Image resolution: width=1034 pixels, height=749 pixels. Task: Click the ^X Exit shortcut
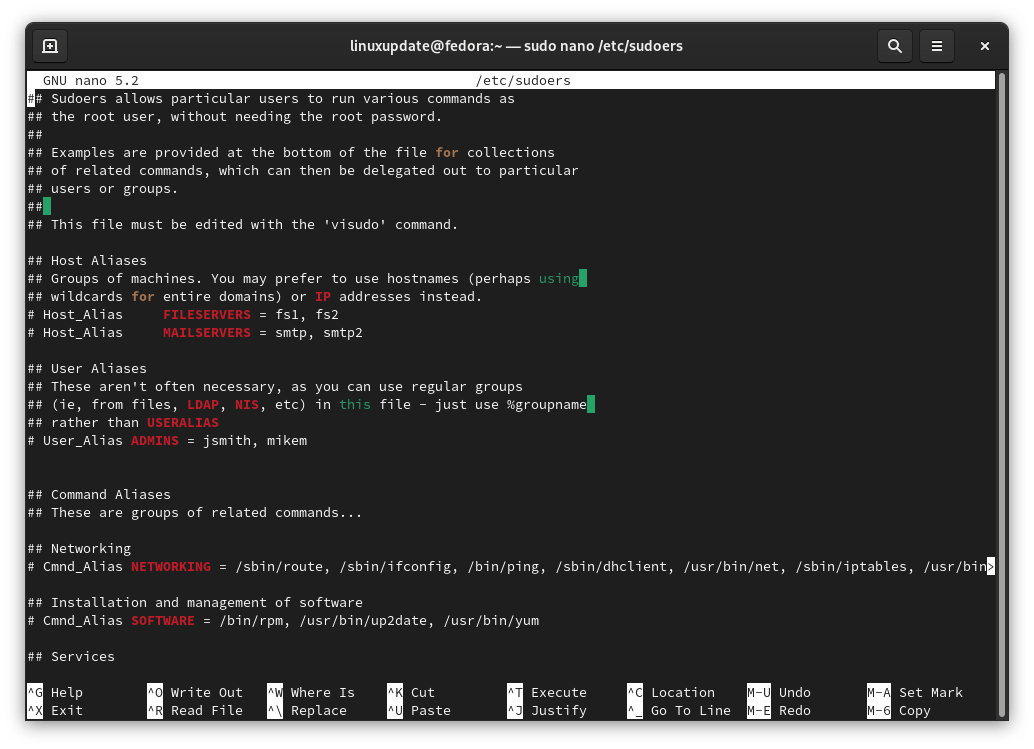pyautogui.click(x=55, y=710)
